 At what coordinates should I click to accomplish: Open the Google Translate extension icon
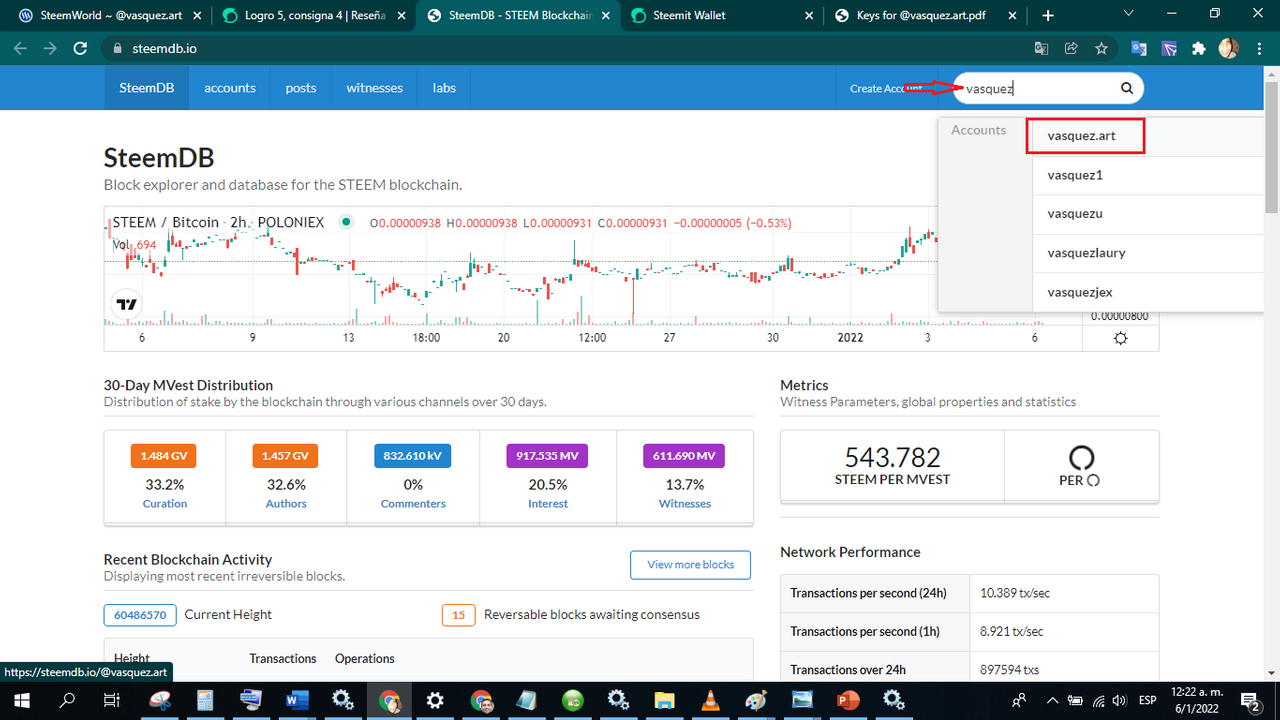[x=1139, y=48]
